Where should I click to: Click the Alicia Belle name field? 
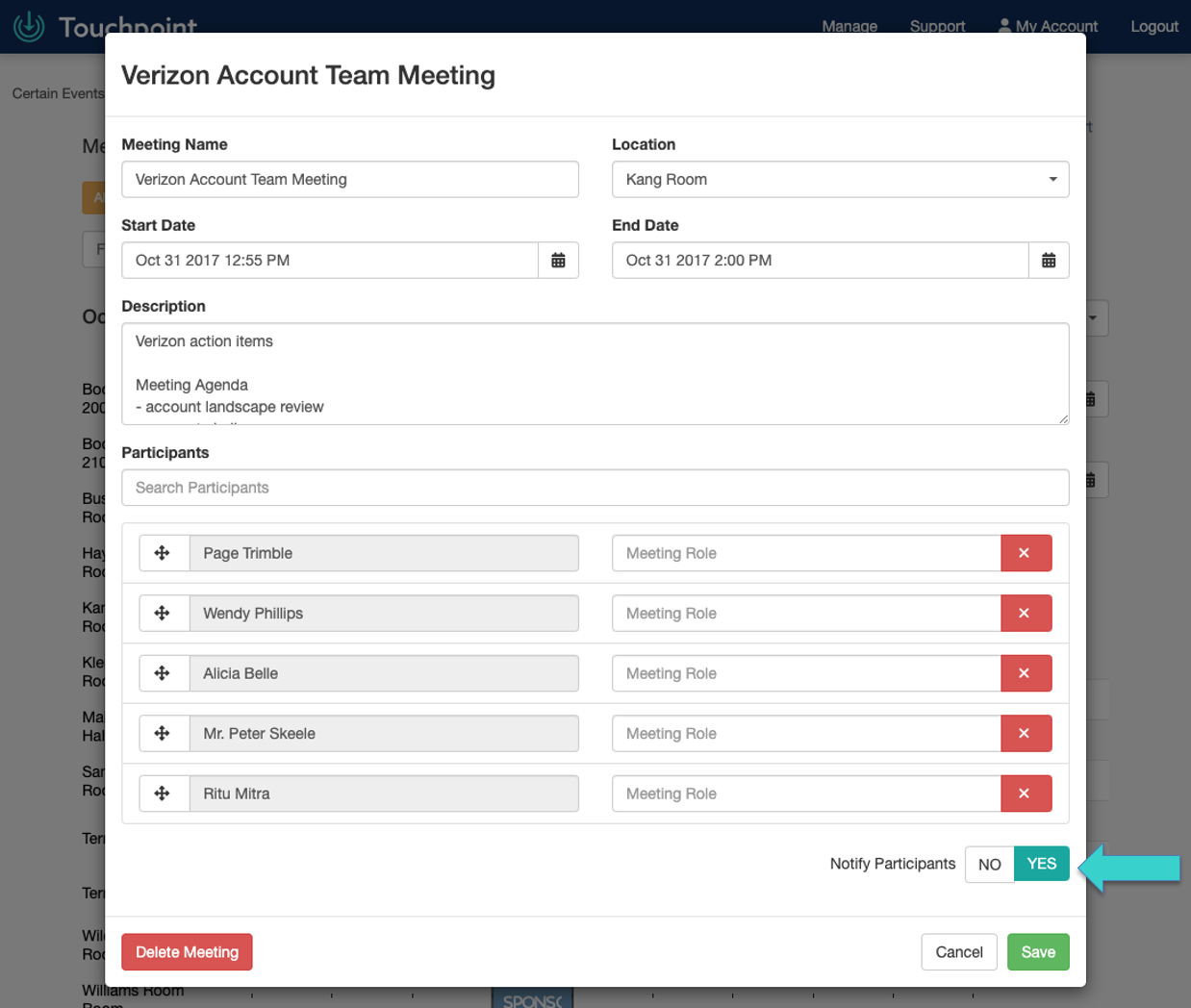384,673
